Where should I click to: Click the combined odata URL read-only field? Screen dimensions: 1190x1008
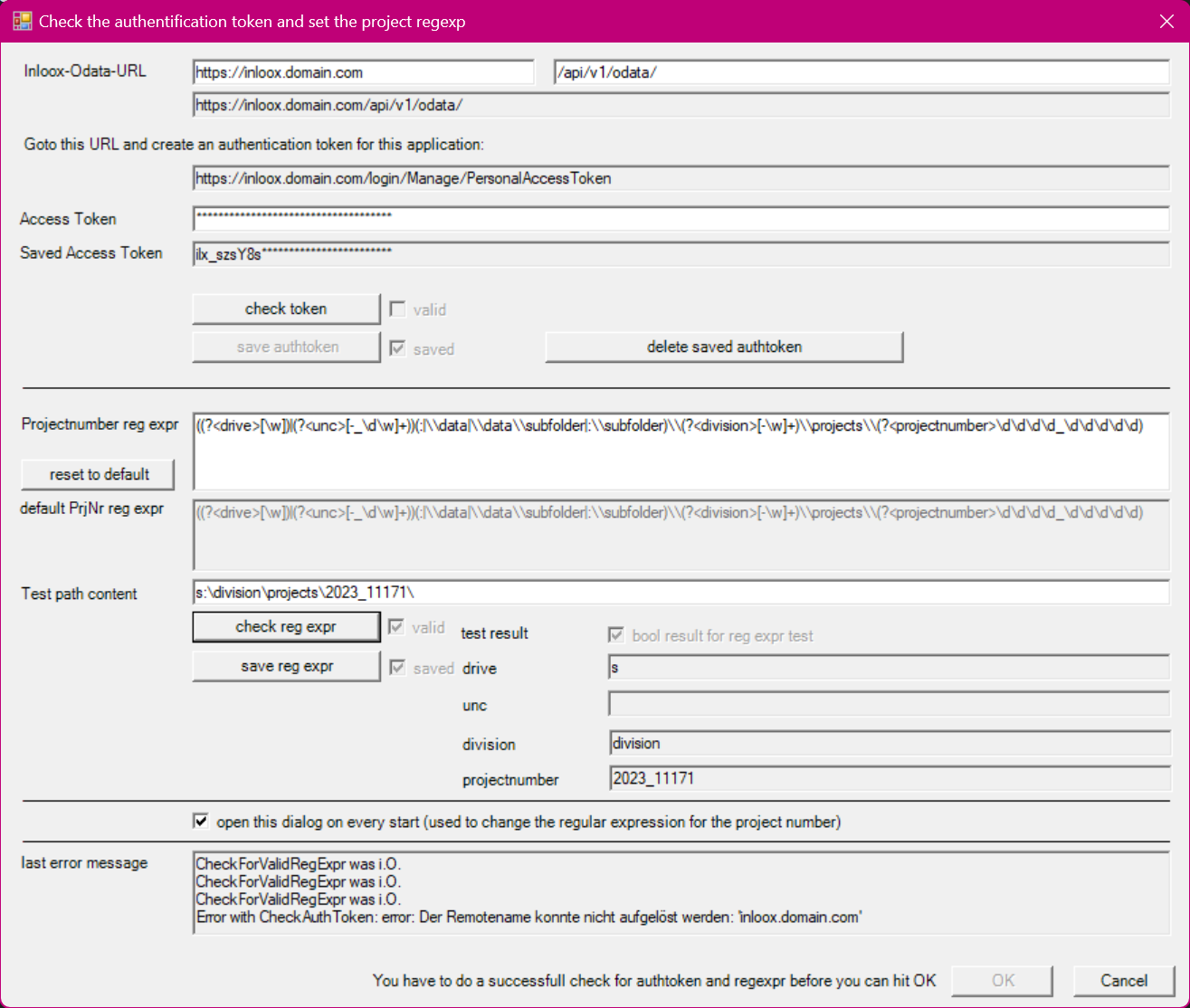pos(681,105)
